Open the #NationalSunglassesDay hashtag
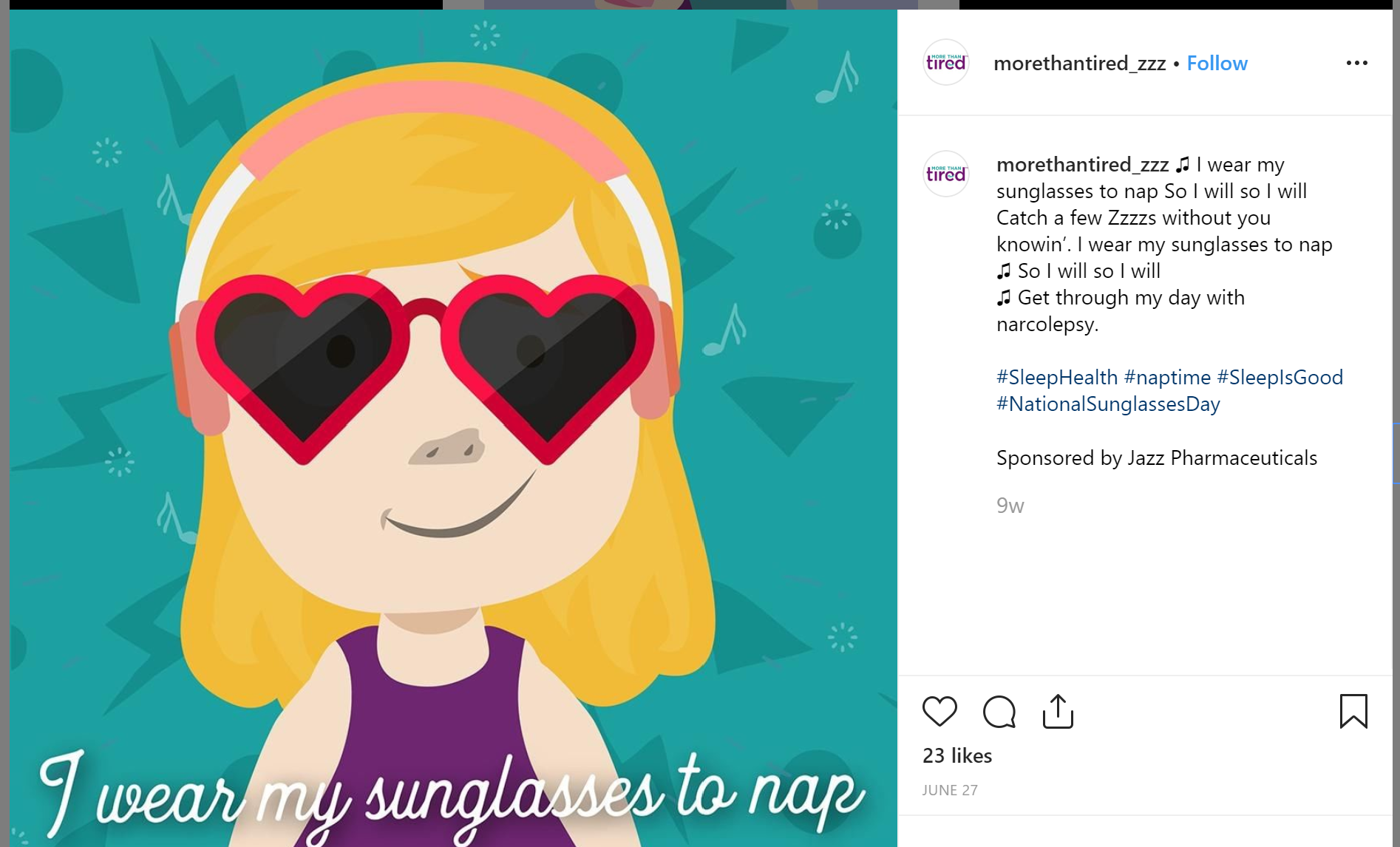The width and height of the screenshot is (1400, 847). click(1108, 404)
